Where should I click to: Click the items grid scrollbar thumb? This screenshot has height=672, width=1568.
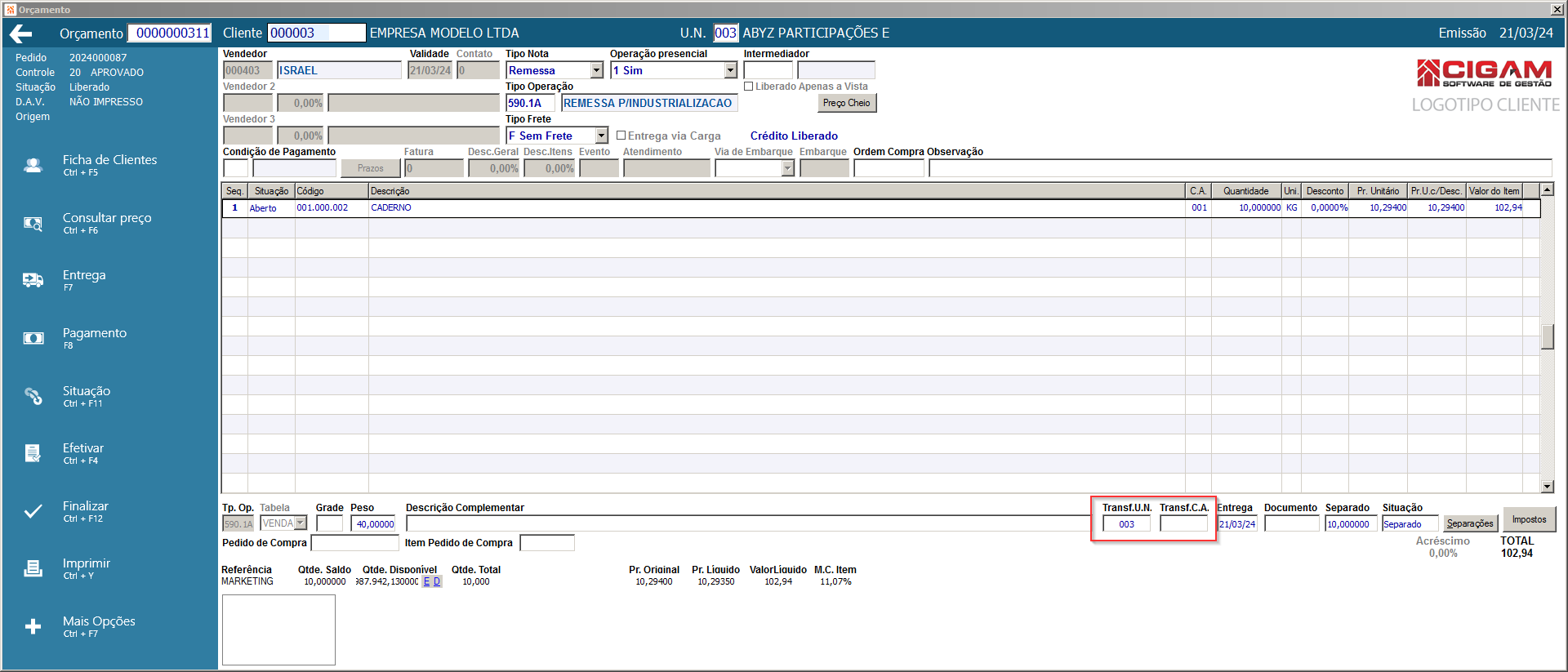(x=1547, y=336)
